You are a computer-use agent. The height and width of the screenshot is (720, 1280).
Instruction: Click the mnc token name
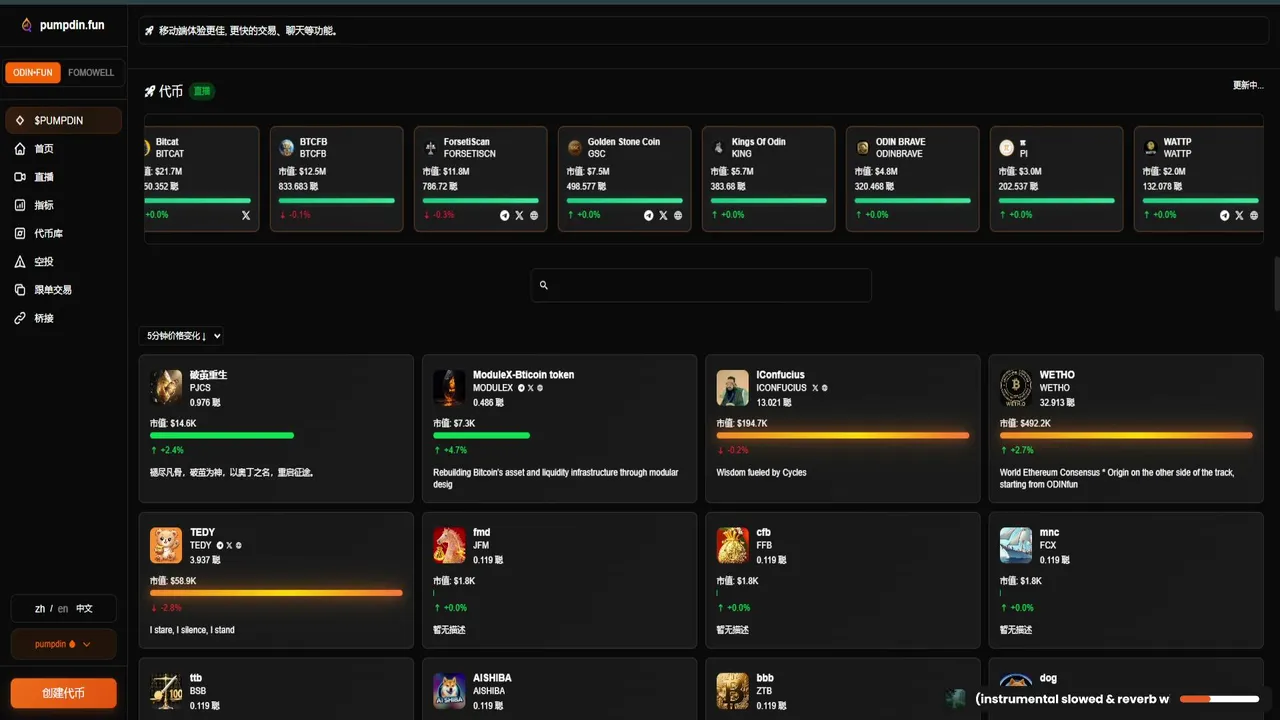click(1049, 532)
